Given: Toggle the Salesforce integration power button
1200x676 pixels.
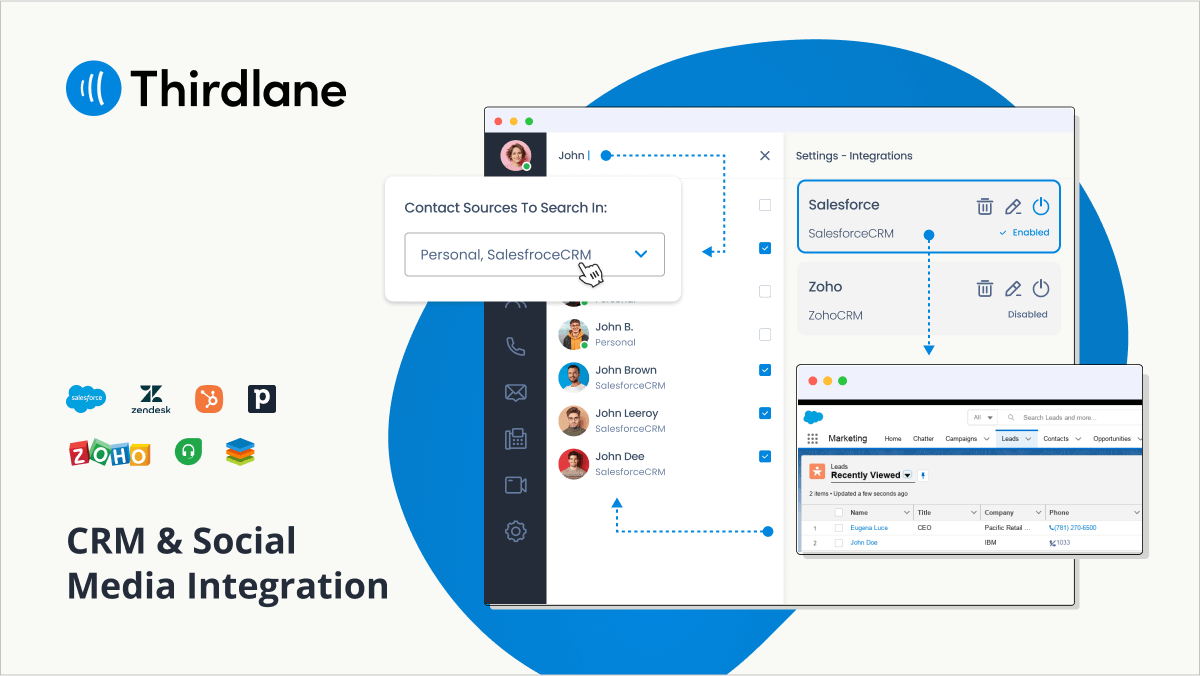Looking at the screenshot, I should pyautogui.click(x=1041, y=207).
